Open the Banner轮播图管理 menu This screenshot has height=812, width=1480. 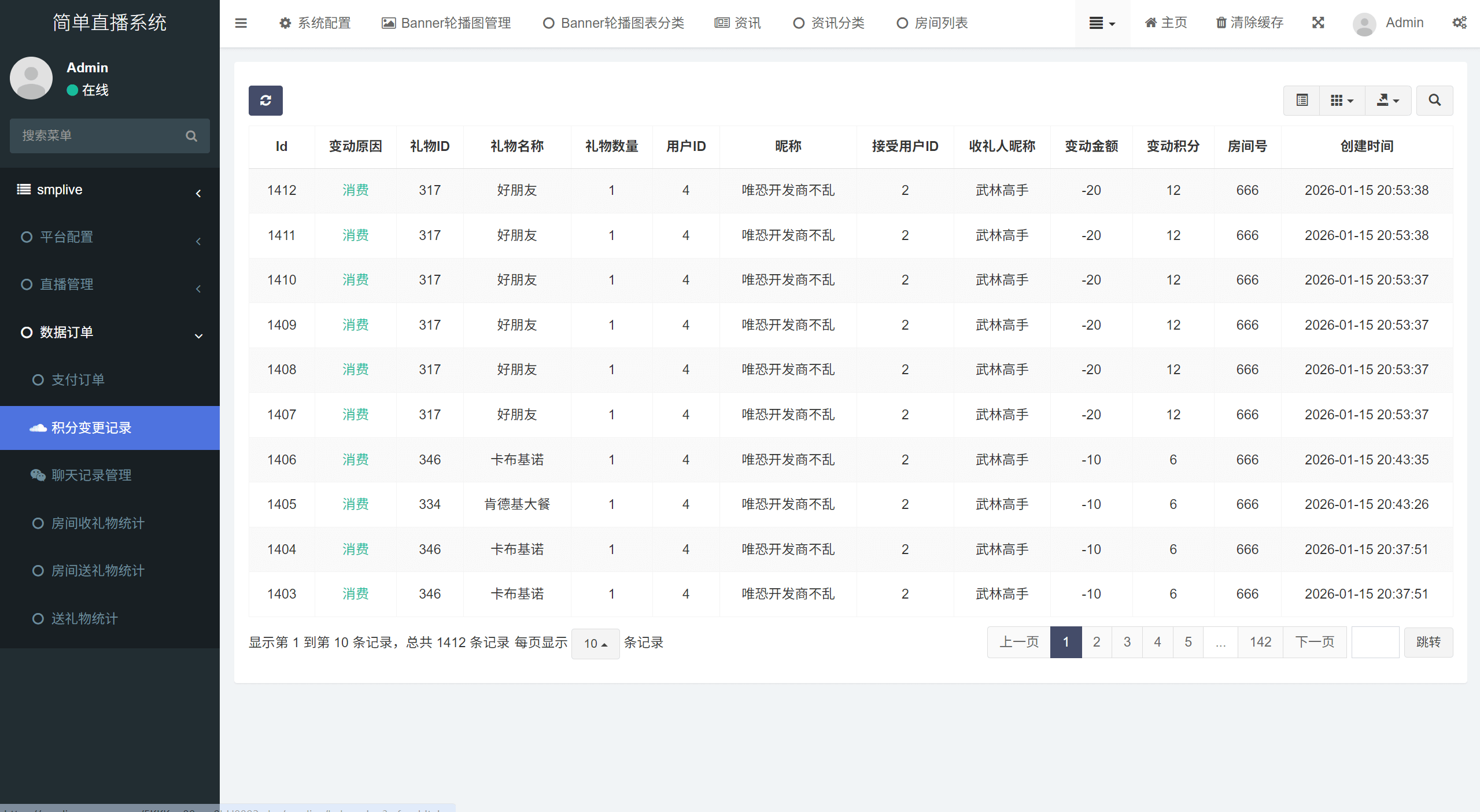coord(446,23)
